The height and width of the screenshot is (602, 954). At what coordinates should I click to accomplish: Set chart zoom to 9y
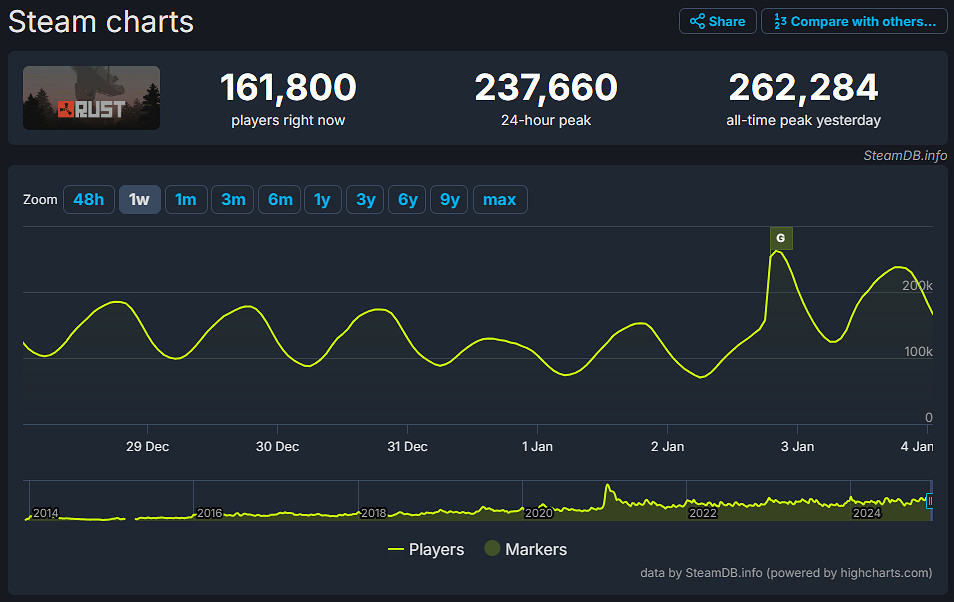pyautogui.click(x=450, y=199)
